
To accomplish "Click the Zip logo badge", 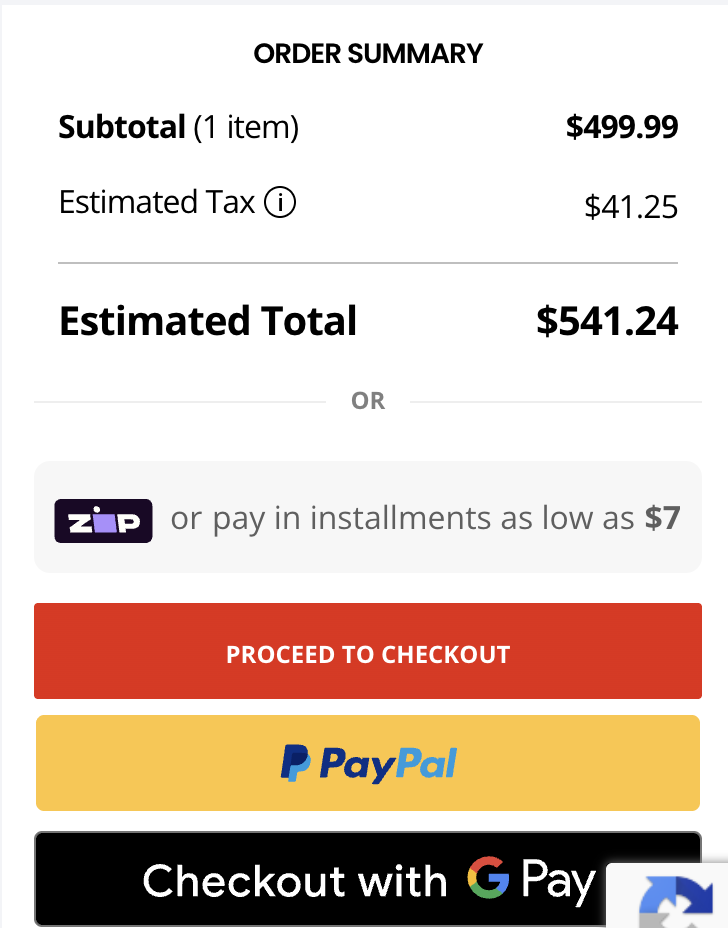I will click(x=104, y=521).
